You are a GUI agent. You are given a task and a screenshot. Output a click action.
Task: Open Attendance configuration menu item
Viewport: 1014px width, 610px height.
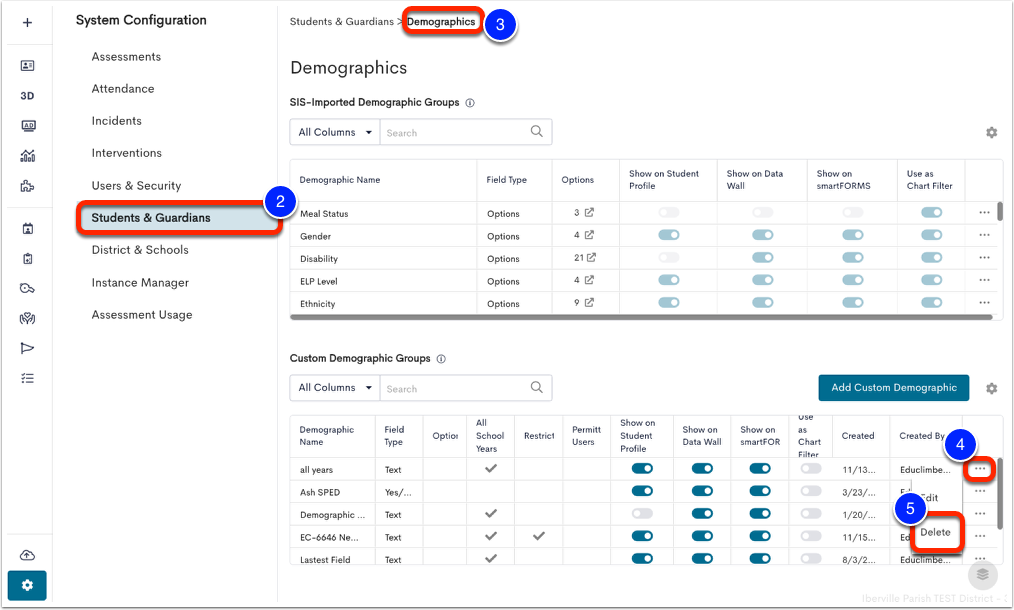tap(123, 89)
